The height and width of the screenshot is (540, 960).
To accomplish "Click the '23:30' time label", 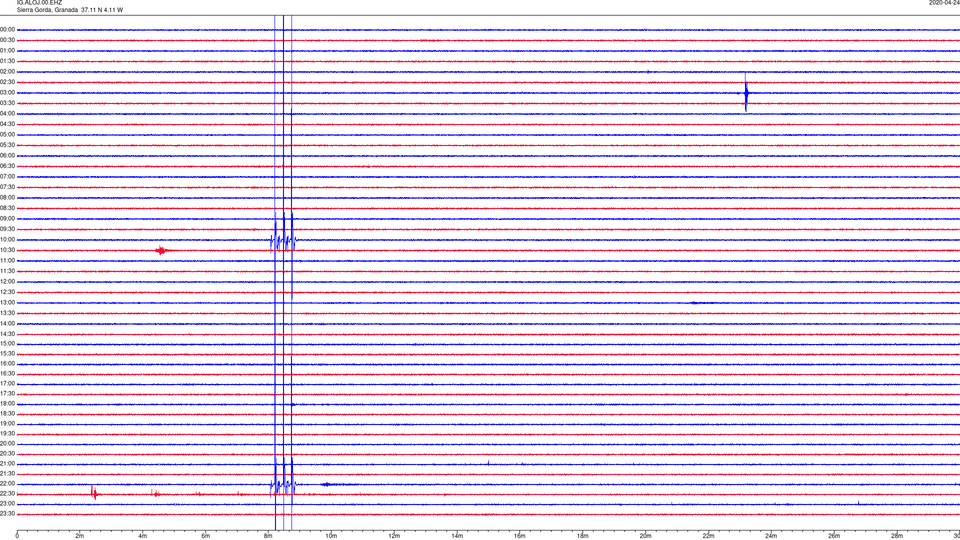I will tap(7, 514).
